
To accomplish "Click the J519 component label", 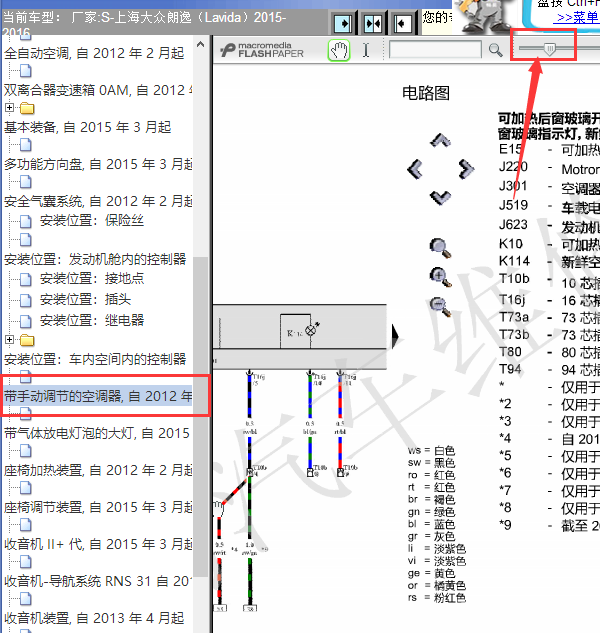I will (513, 205).
